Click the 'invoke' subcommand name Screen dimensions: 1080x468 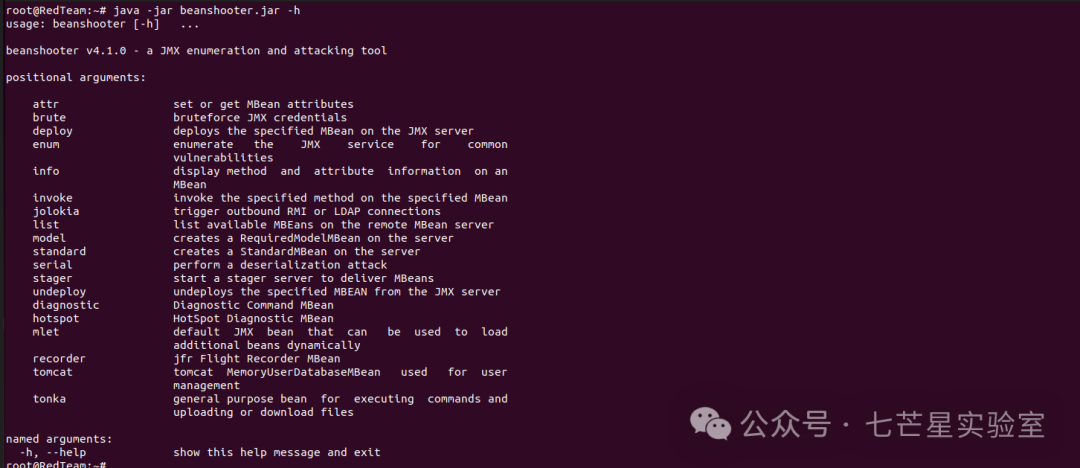pyautogui.click(x=52, y=198)
